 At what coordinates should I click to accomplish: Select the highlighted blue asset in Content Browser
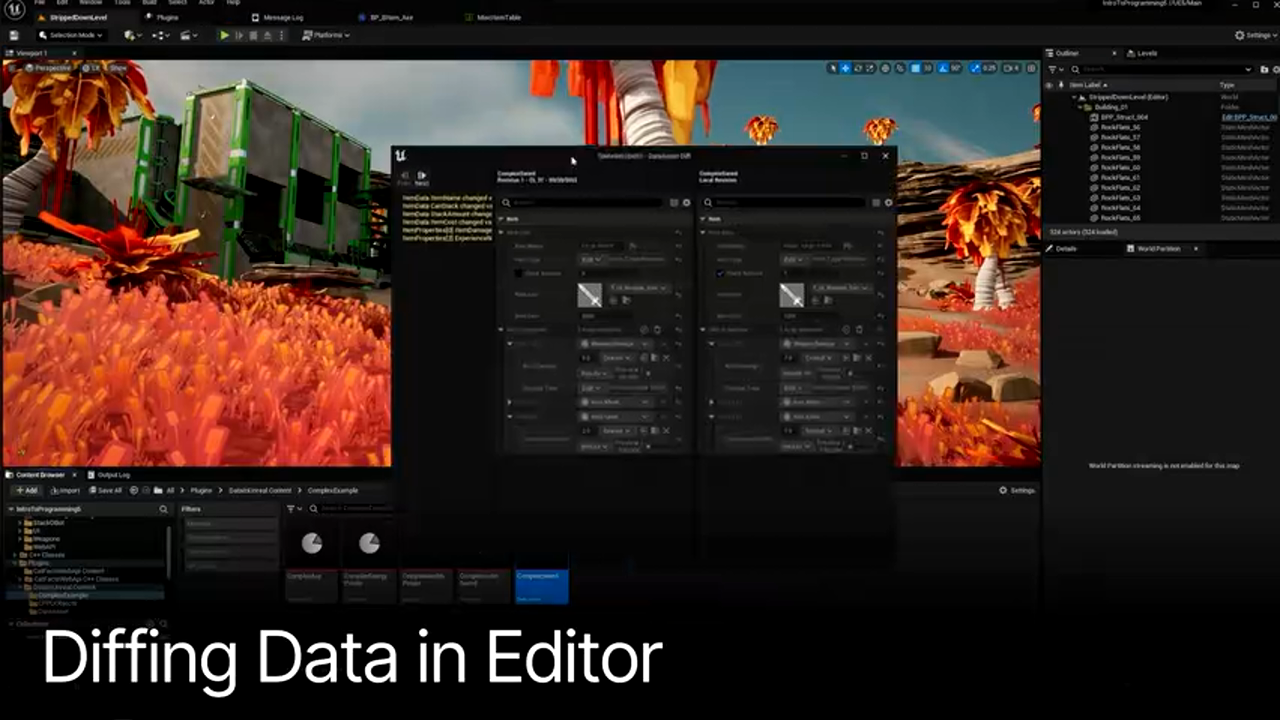(x=541, y=586)
